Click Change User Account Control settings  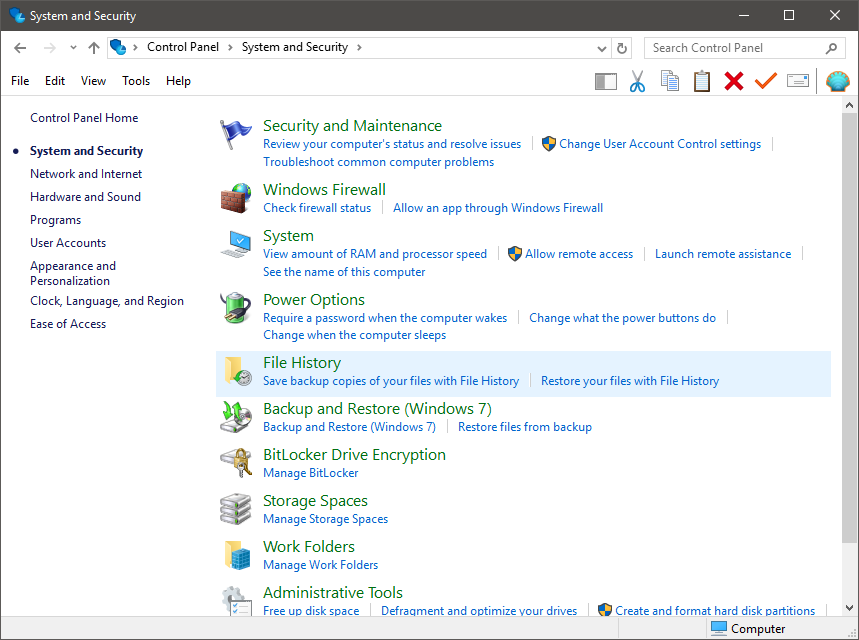pyautogui.click(x=660, y=144)
